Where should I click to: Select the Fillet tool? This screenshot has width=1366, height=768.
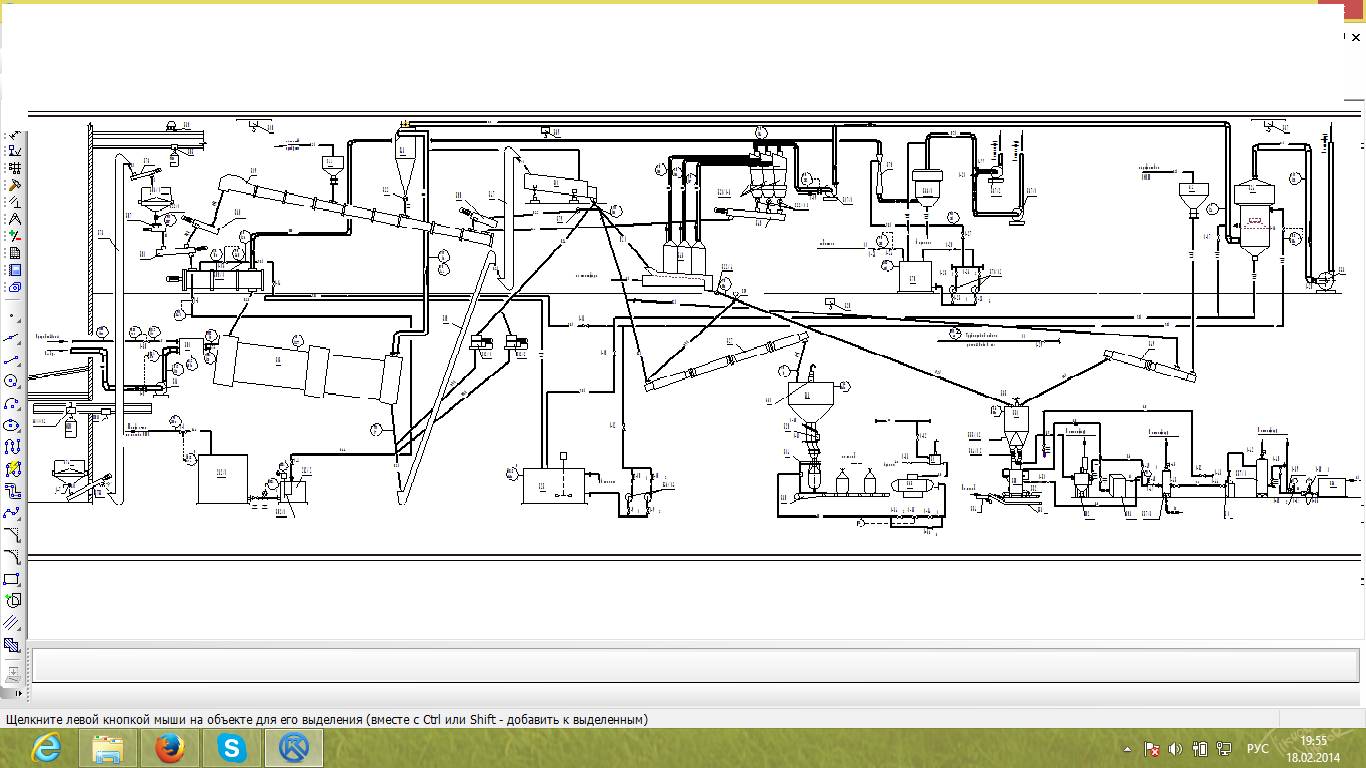point(13,556)
